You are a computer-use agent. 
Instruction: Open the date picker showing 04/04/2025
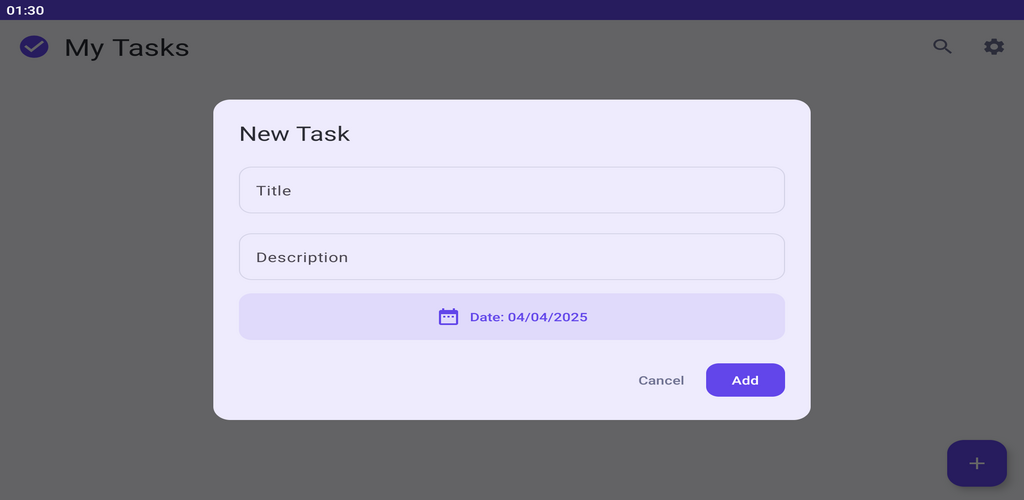coord(511,317)
